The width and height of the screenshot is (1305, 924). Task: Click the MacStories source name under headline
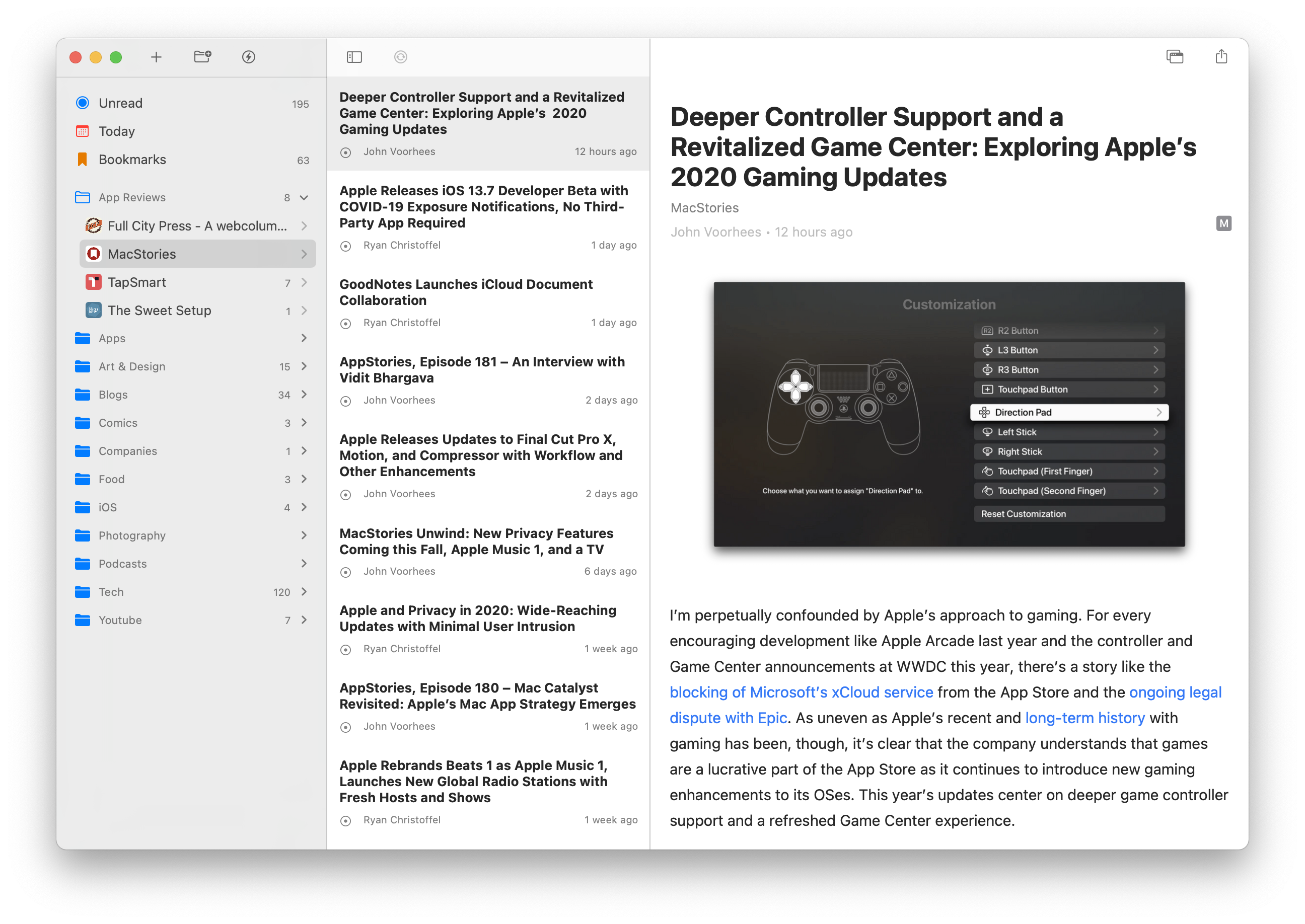[x=704, y=208]
